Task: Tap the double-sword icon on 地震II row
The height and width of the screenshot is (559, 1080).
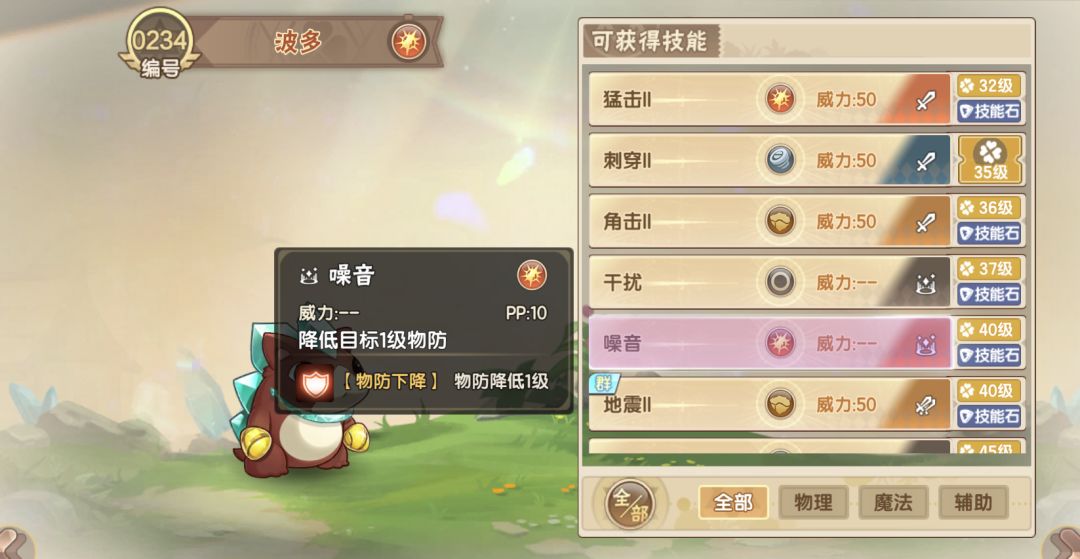Action: point(924,405)
